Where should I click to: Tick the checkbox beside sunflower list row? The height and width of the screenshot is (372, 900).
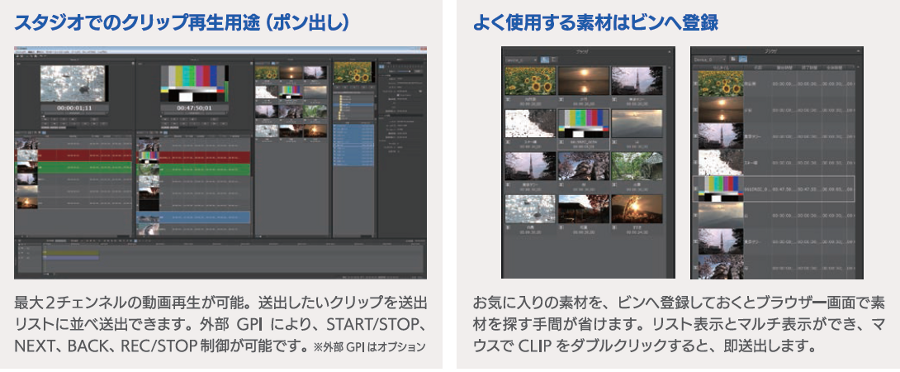[x=695, y=84]
